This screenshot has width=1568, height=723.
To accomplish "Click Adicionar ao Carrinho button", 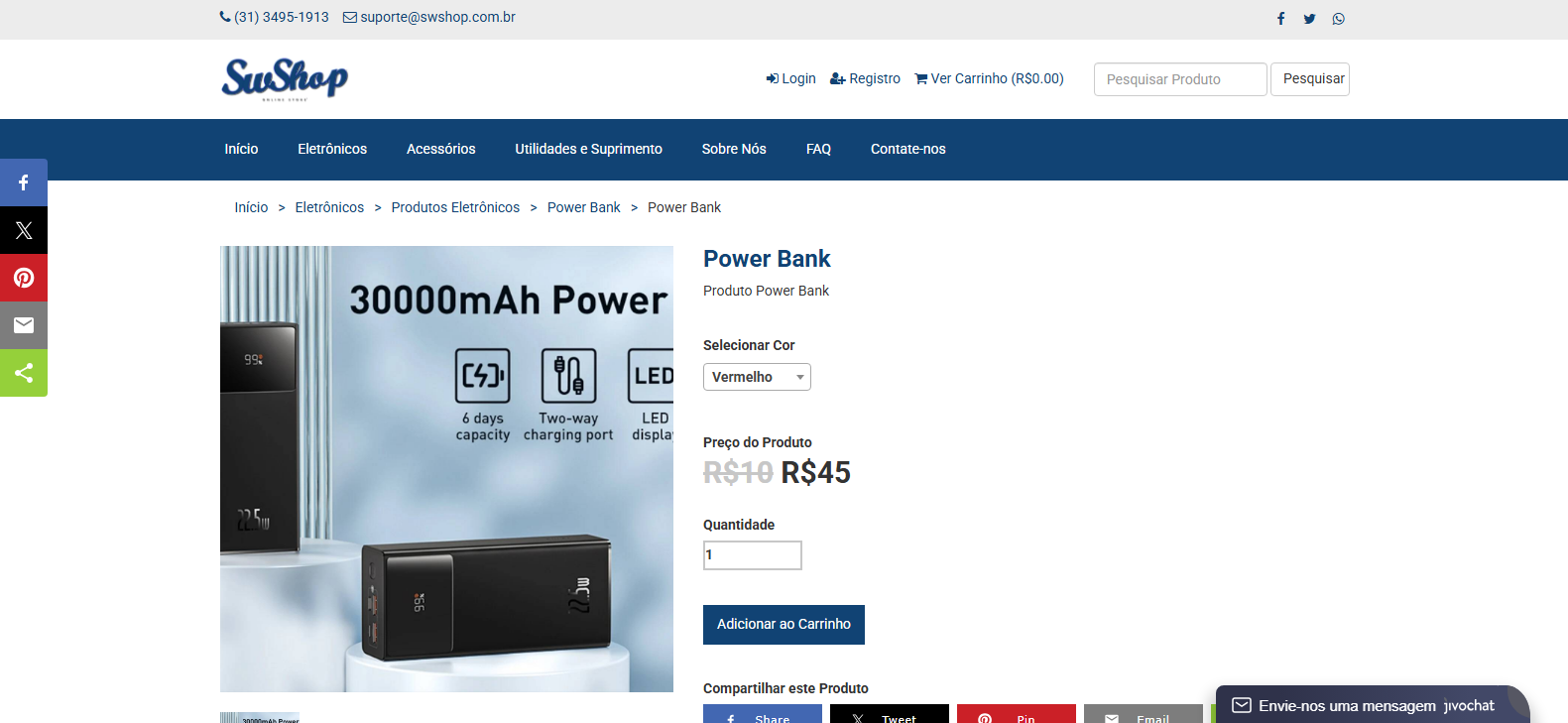I will coord(784,625).
